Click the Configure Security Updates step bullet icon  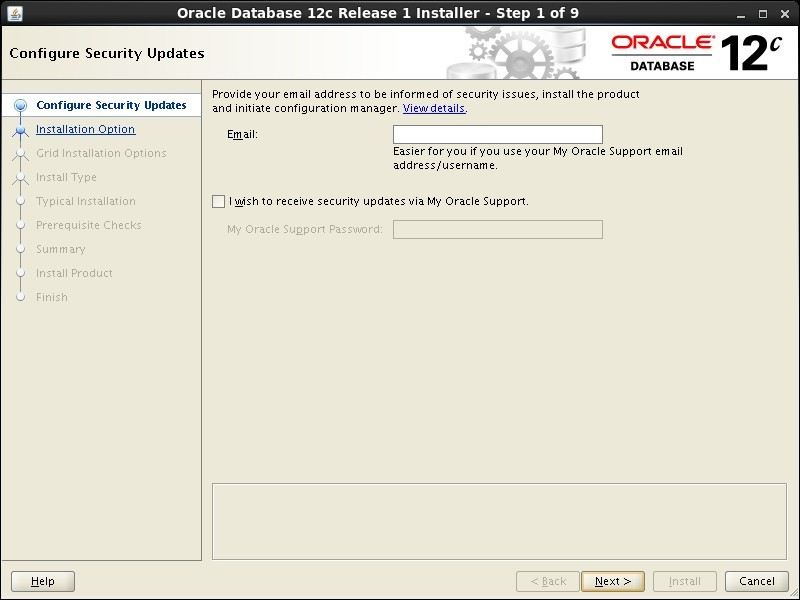[20, 106]
